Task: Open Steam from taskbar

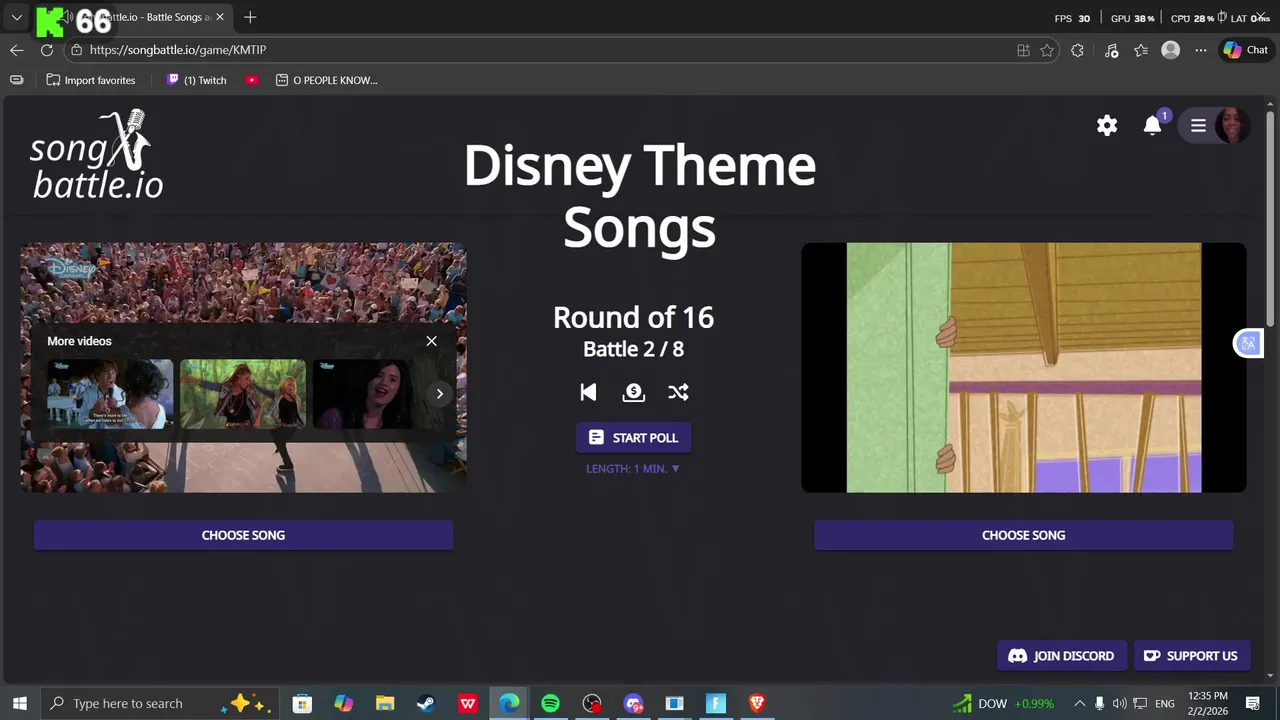Action: point(426,704)
